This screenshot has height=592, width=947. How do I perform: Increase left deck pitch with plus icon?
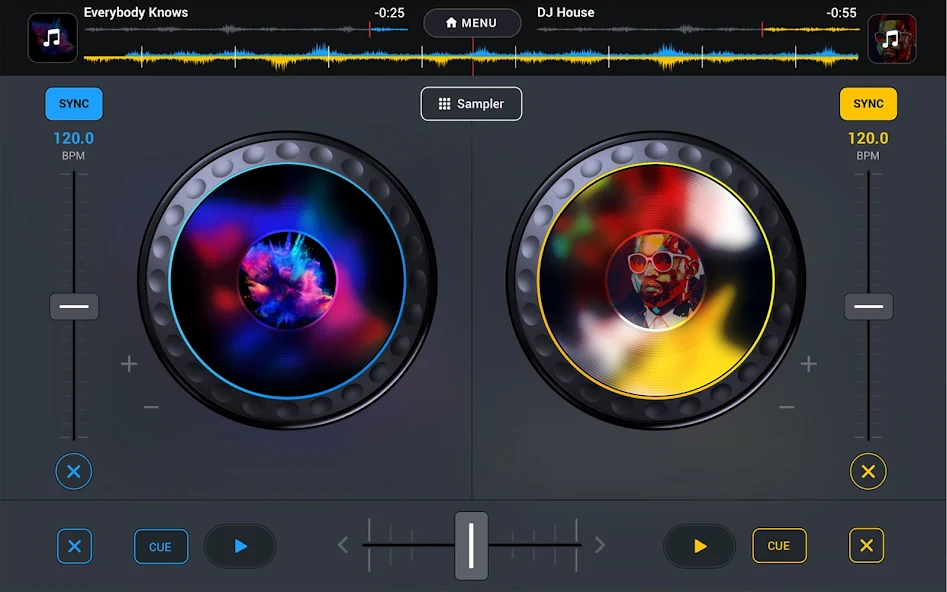(129, 364)
